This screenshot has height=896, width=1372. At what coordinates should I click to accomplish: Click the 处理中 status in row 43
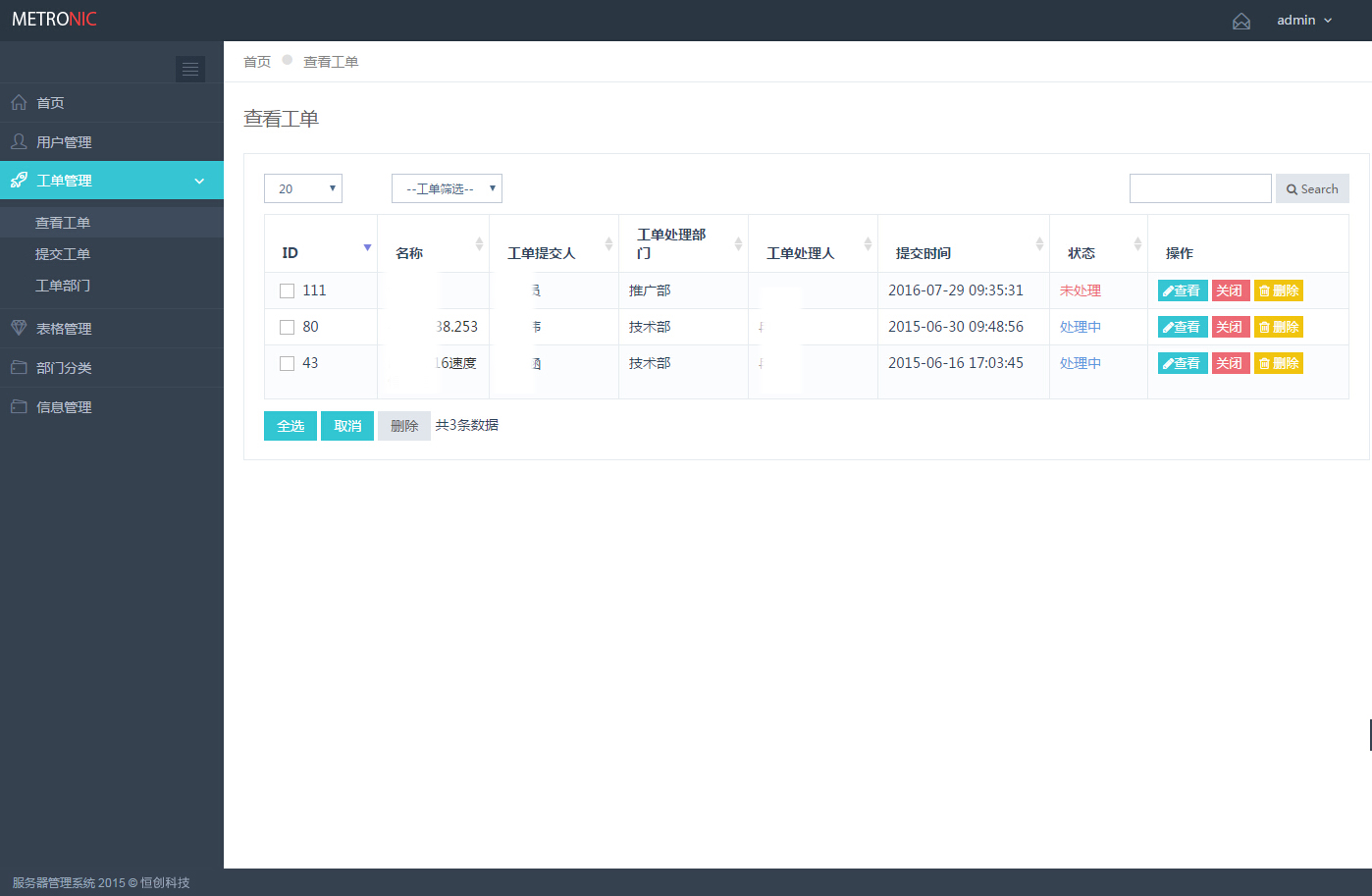point(1081,363)
